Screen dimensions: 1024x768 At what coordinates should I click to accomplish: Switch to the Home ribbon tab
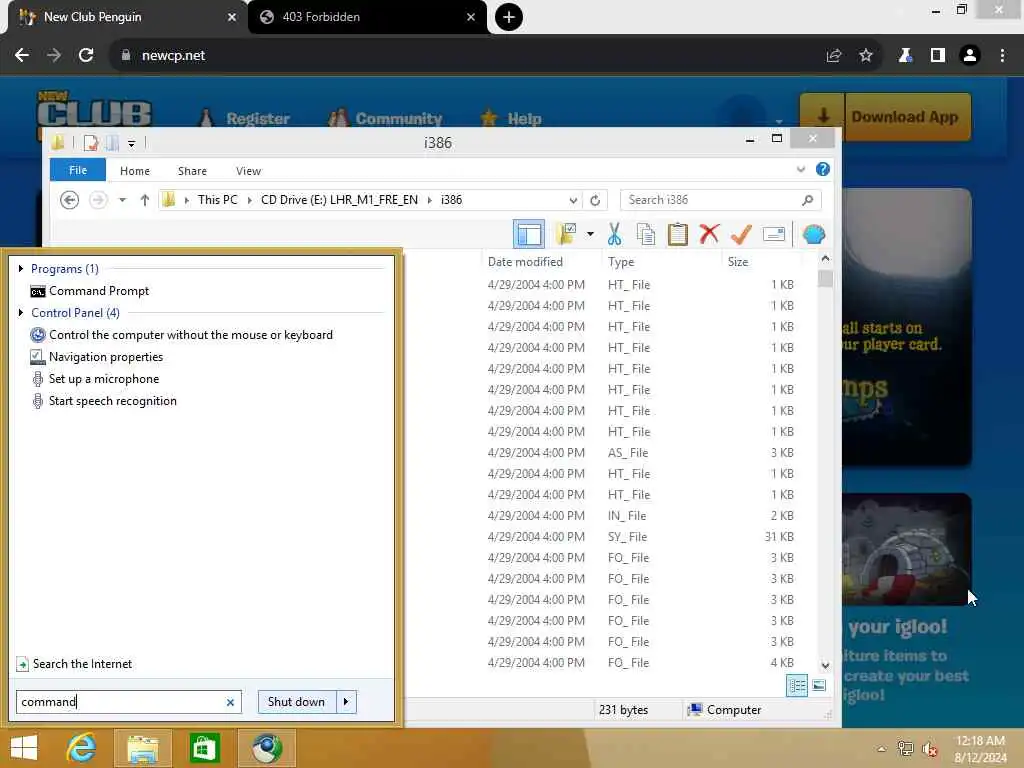point(135,170)
